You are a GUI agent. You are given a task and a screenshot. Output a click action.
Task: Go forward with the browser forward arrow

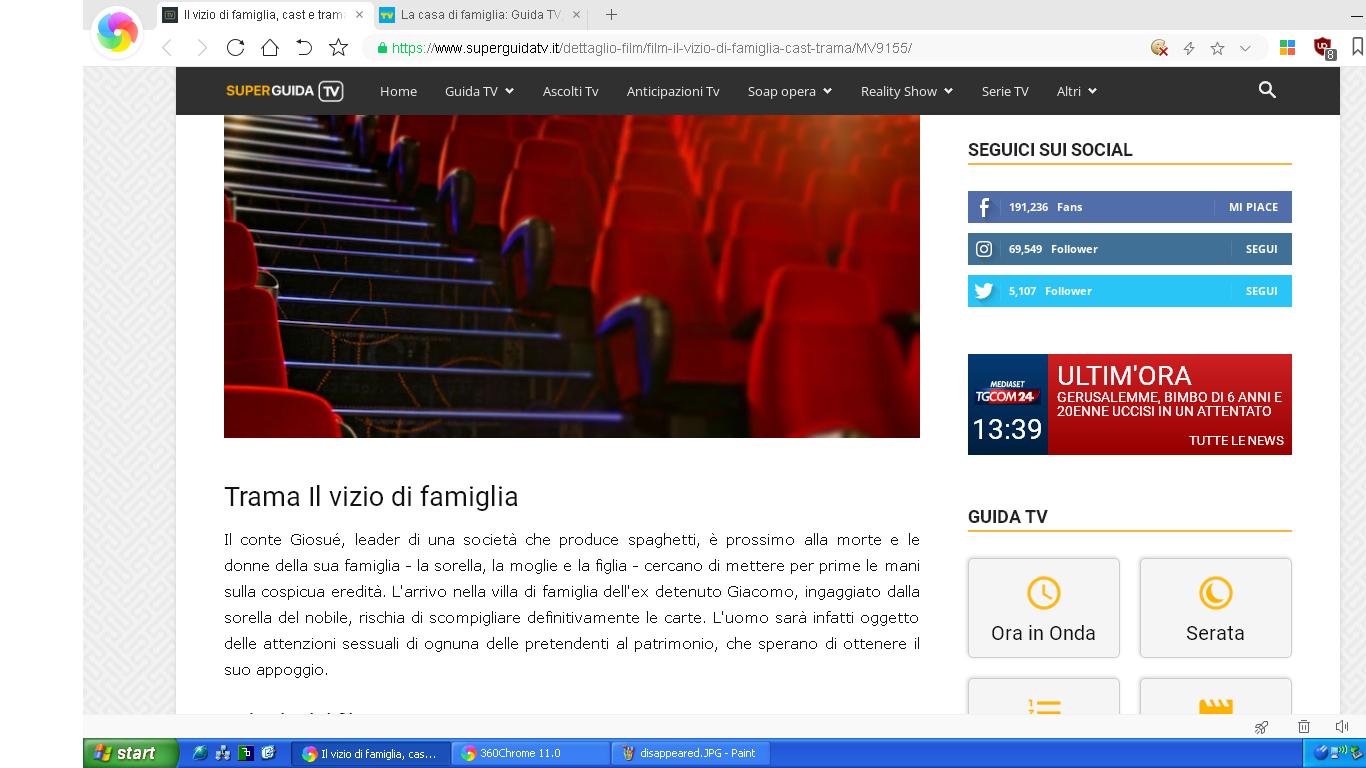[202, 48]
